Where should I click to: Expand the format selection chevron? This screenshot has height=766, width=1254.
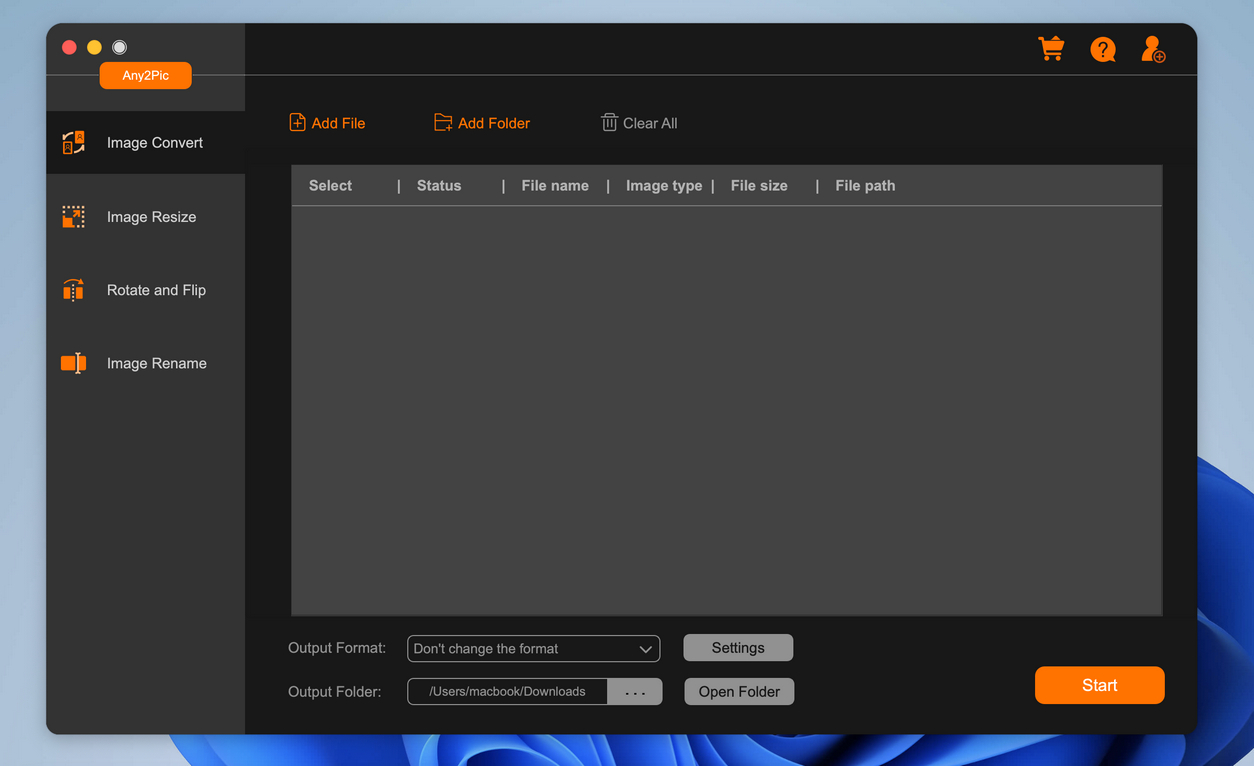pyautogui.click(x=645, y=648)
